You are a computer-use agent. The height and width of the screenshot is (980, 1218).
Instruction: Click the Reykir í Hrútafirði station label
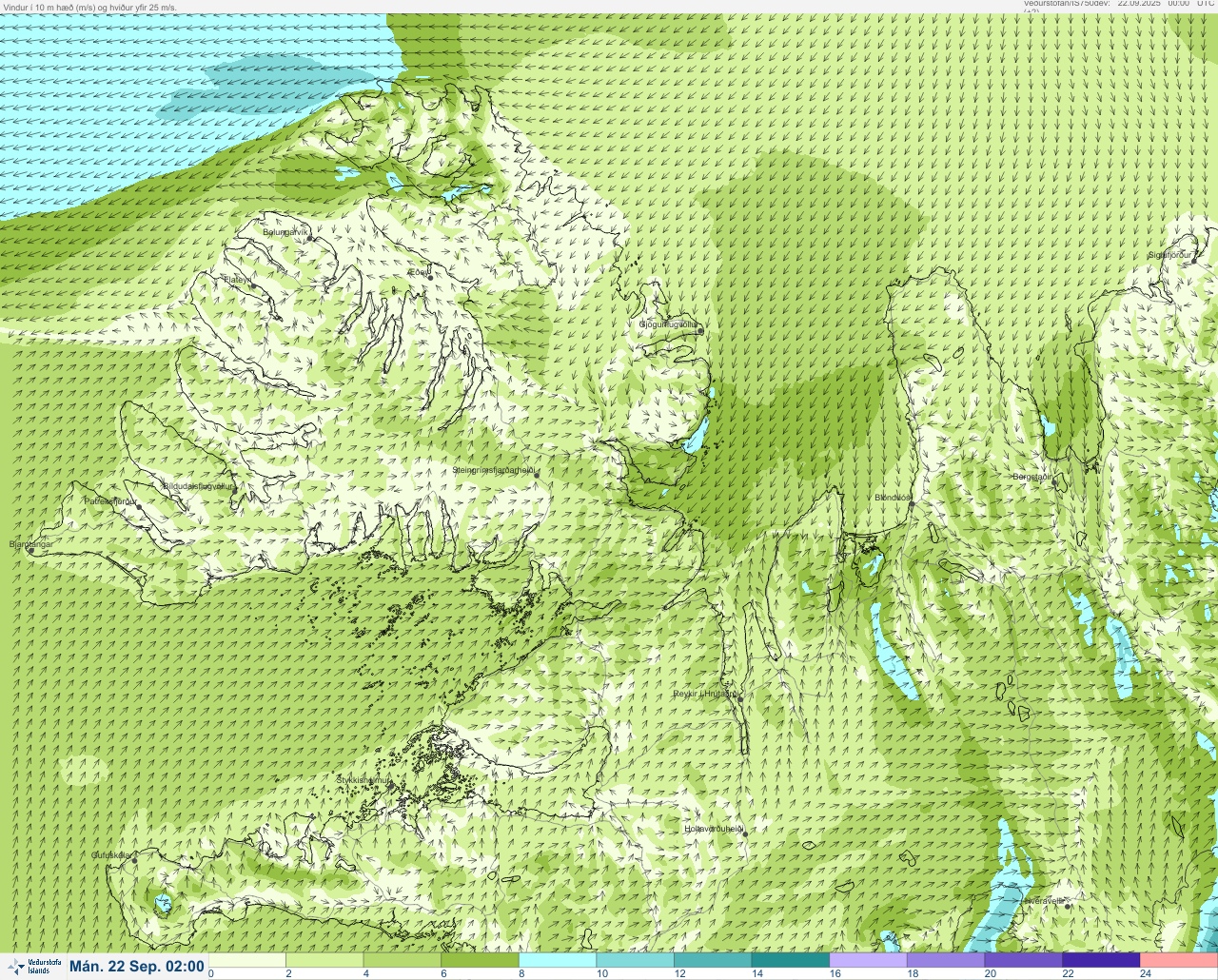(704, 694)
